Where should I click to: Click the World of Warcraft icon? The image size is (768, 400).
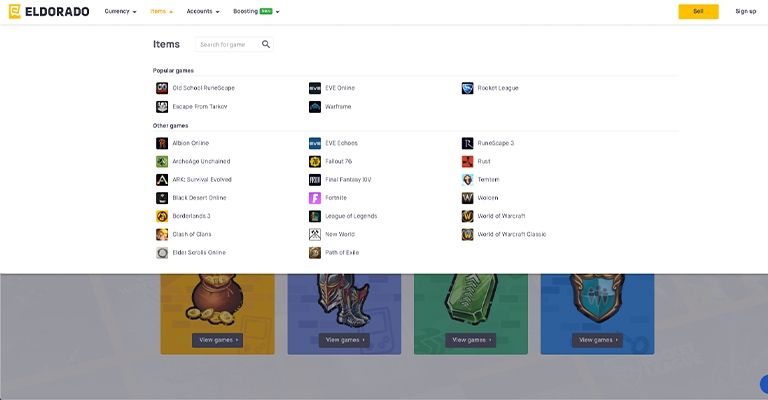pos(467,216)
